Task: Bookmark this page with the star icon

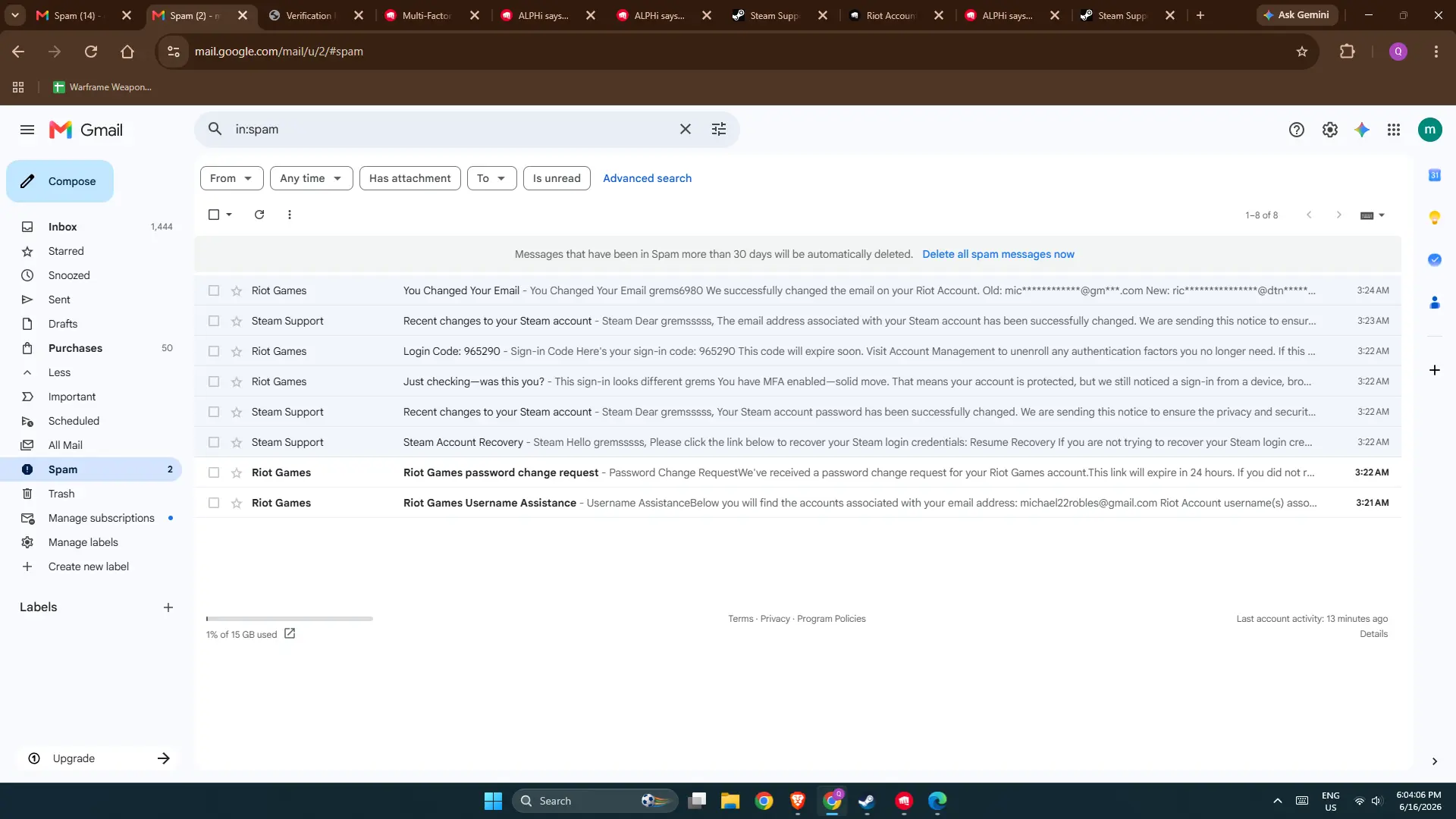Action: pyautogui.click(x=1302, y=52)
